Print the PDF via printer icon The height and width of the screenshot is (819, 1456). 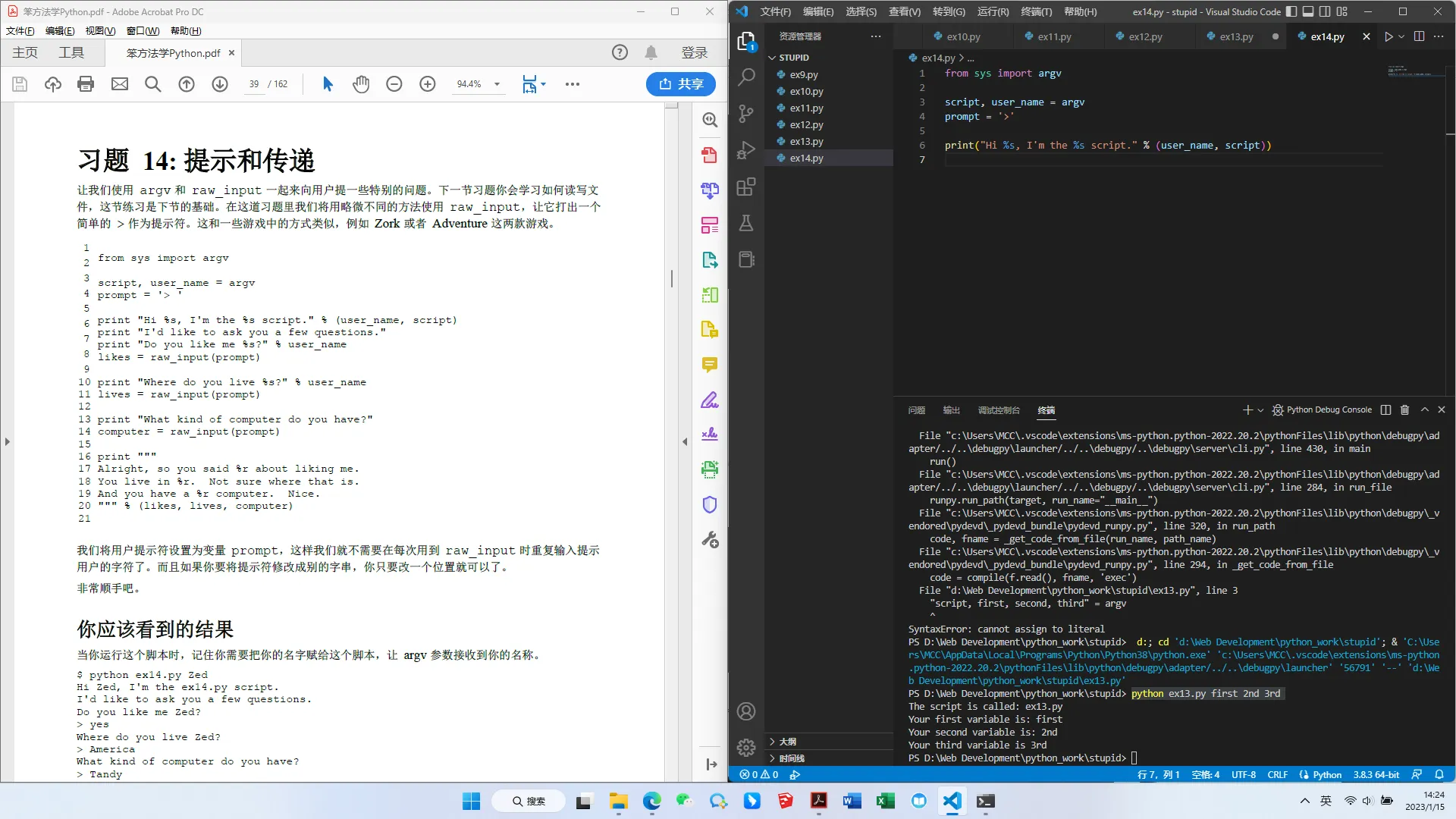[x=85, y=84]
